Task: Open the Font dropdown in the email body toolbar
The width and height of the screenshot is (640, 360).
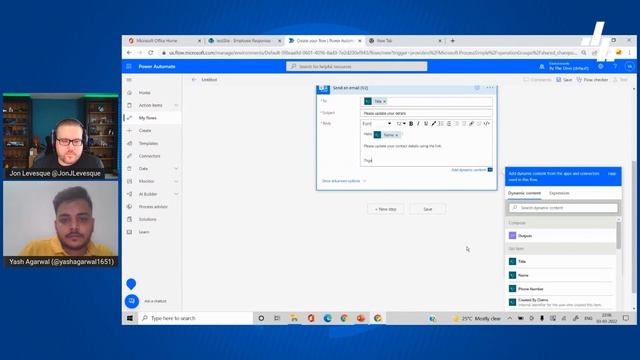Action: pos(376,124)
